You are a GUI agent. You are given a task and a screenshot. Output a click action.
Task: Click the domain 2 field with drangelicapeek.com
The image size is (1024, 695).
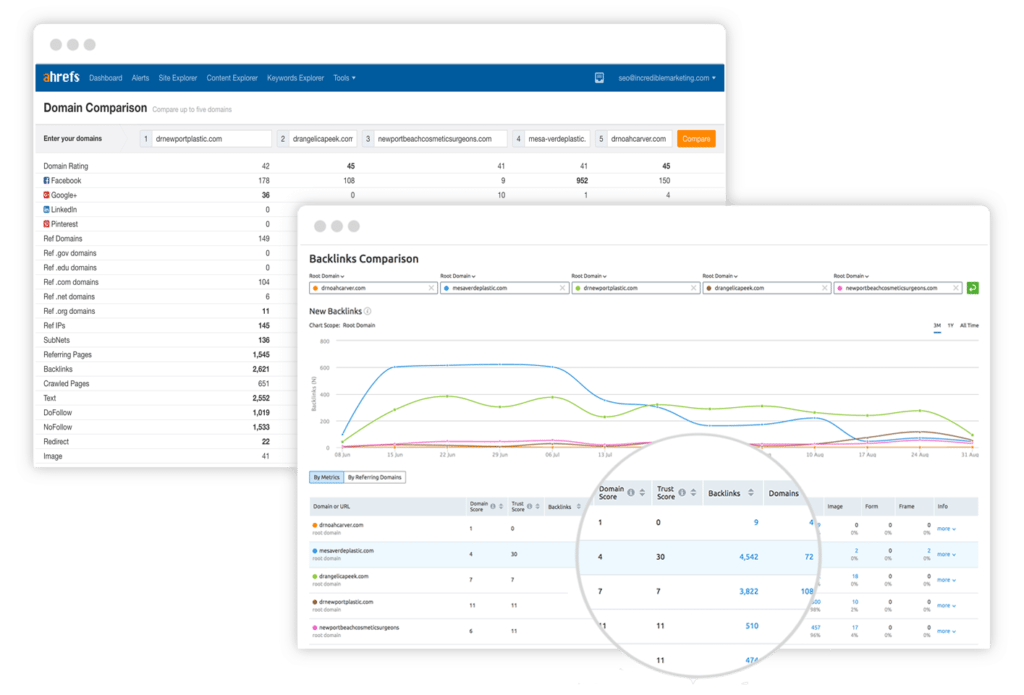click(316, 138)
